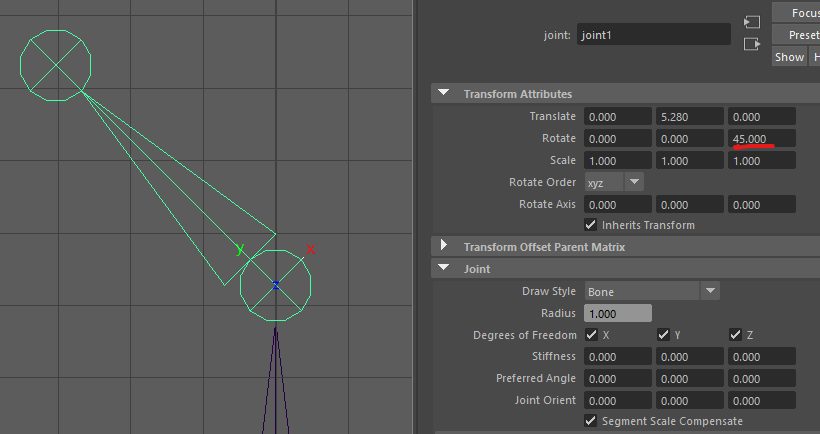Click the go to input connection icon

pyautogui.click(x=752, y=22)
